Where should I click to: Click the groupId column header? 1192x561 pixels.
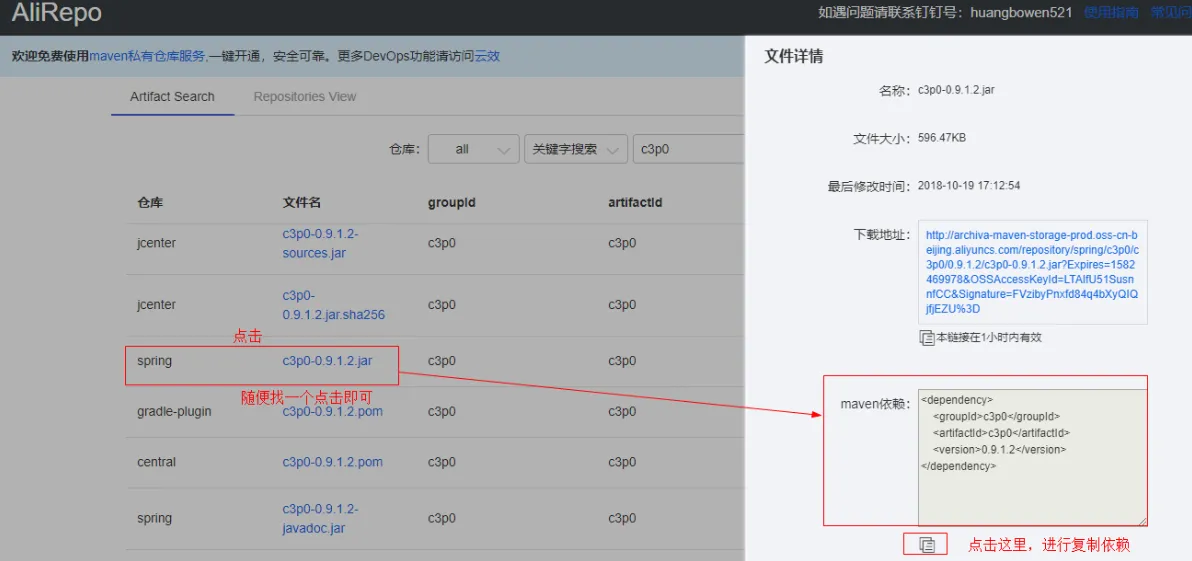(x=452, y=203)
